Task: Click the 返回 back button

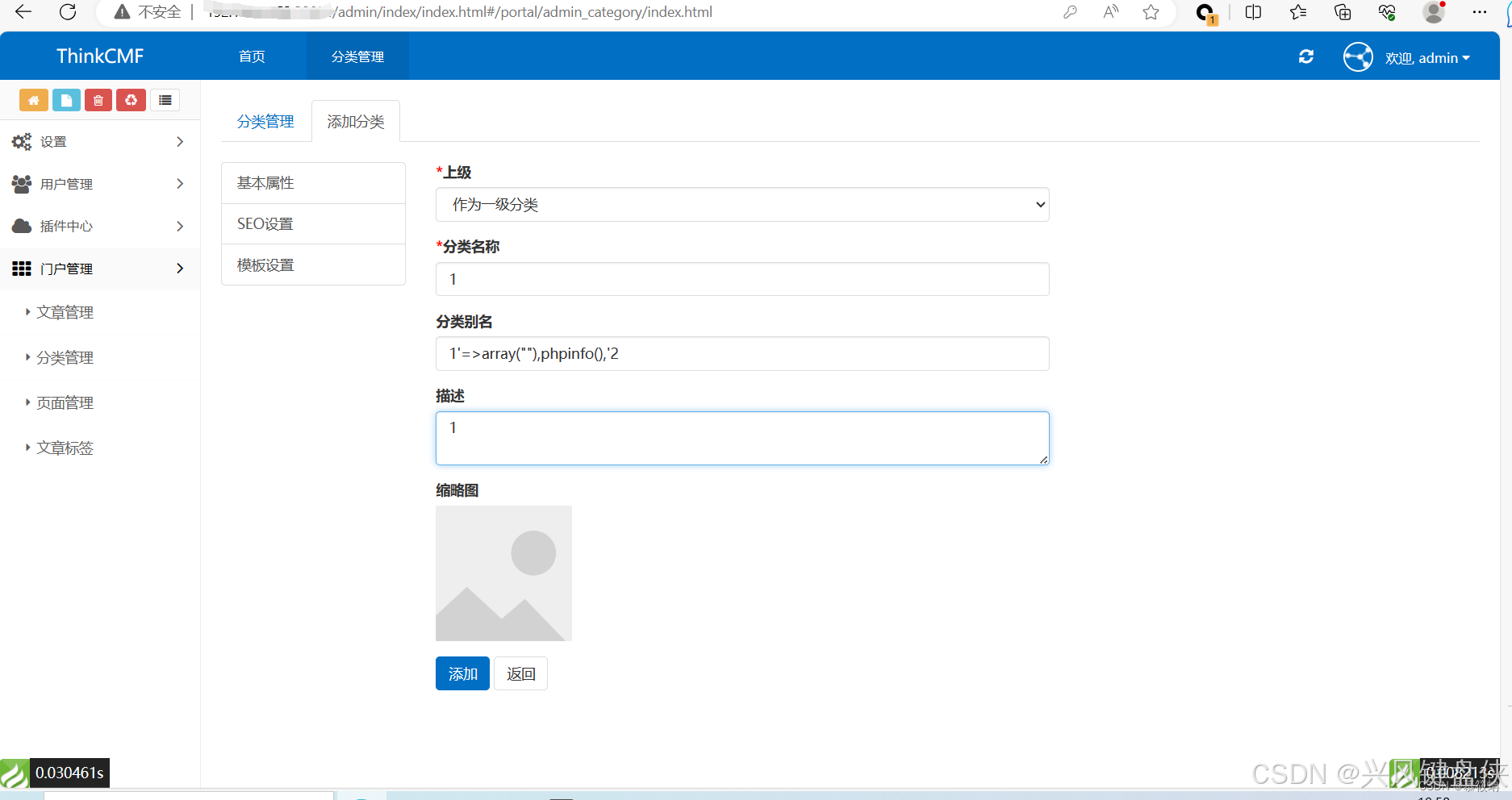Action: click(x=520, y=674)
